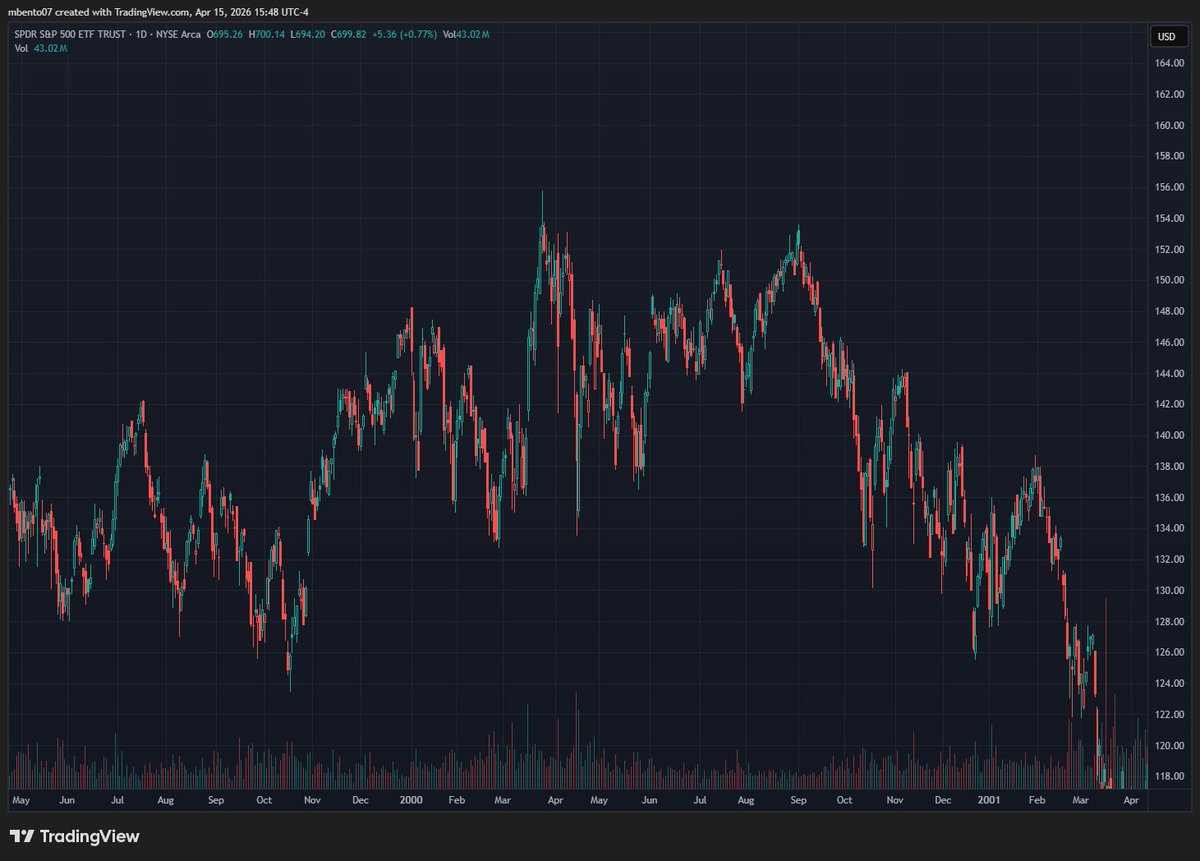Click the 150.00 price axis label
The height and width of the screenshot is (861, 1200).
(1169, 281)
